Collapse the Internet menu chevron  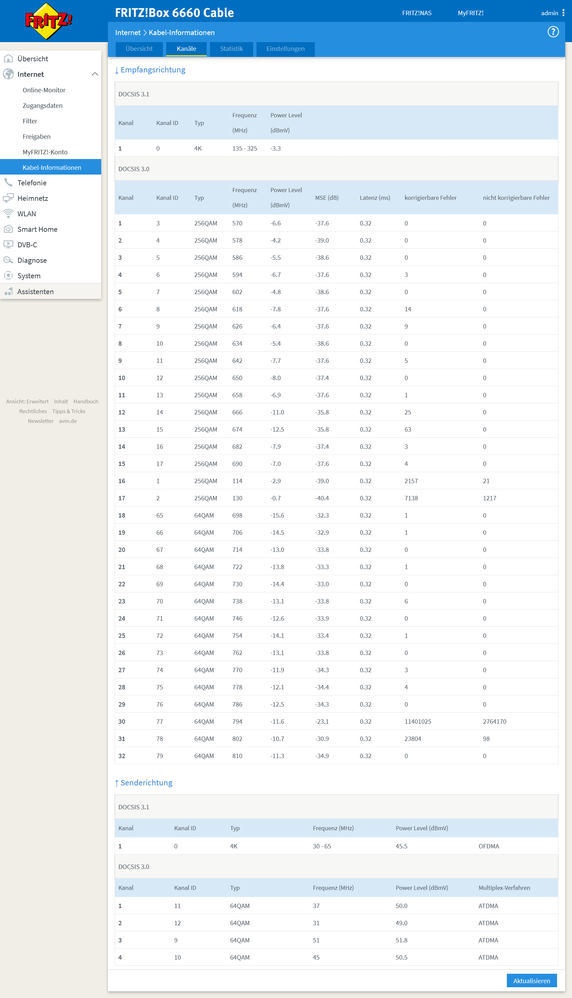click(95, 74)
